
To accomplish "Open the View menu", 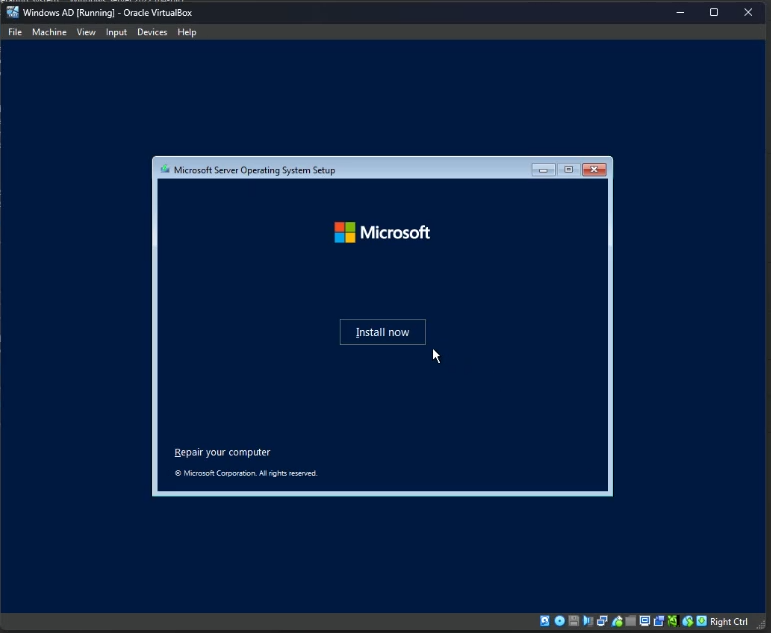I will pyautogui.click(x=86, y=32).
